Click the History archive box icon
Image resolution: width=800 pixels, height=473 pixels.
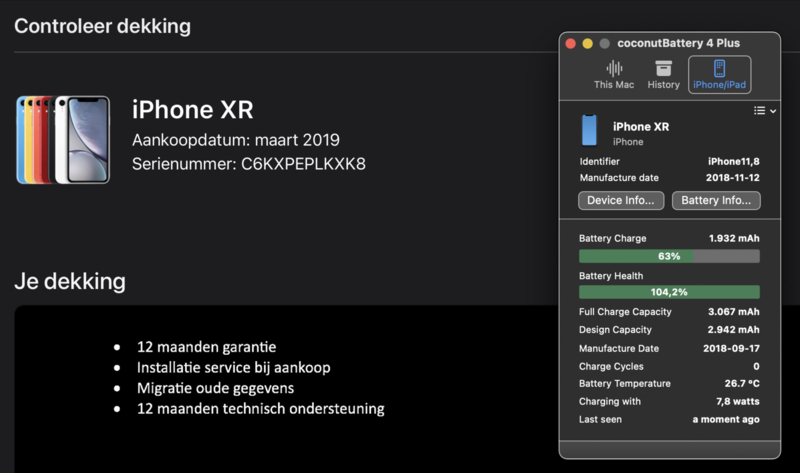pyautogui.click(x=663, y=68)
